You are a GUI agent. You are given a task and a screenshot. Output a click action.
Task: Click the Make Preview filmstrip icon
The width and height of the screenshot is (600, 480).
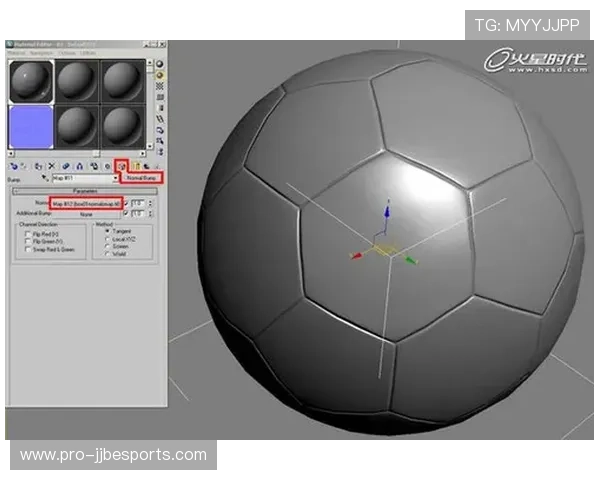pyautogui.click(x=160, y=119)
